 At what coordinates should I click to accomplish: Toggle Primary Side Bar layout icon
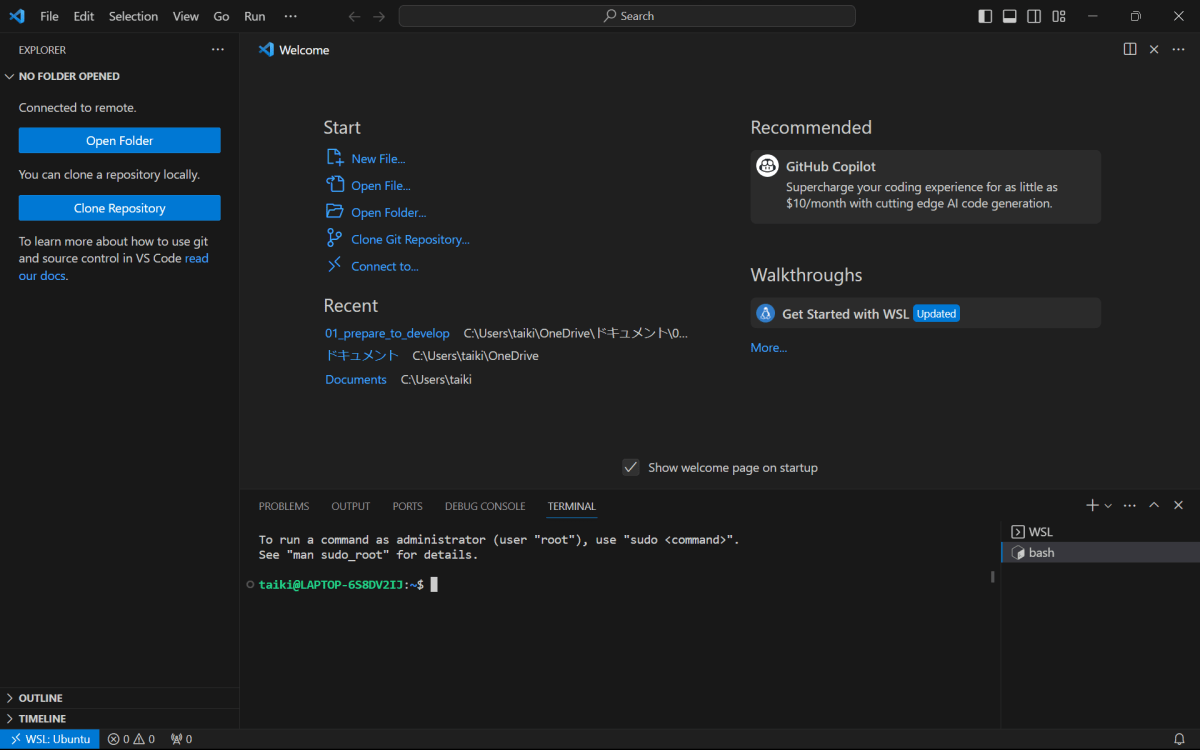tap(985, 16)
